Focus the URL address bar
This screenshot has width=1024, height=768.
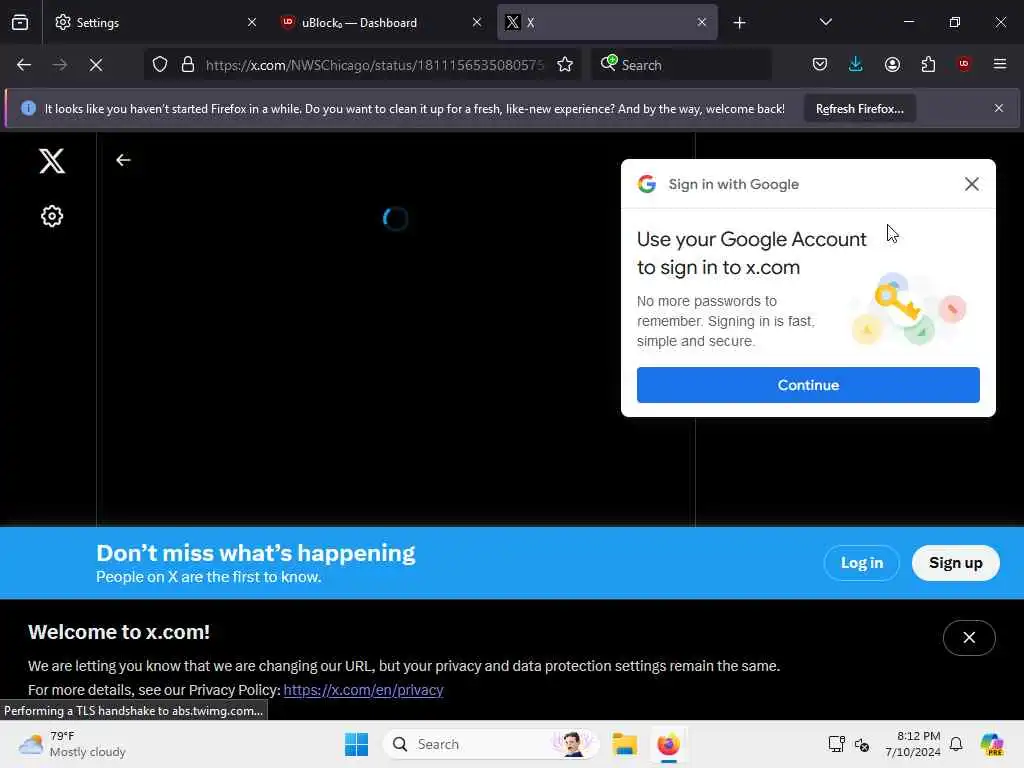point(374,65)
